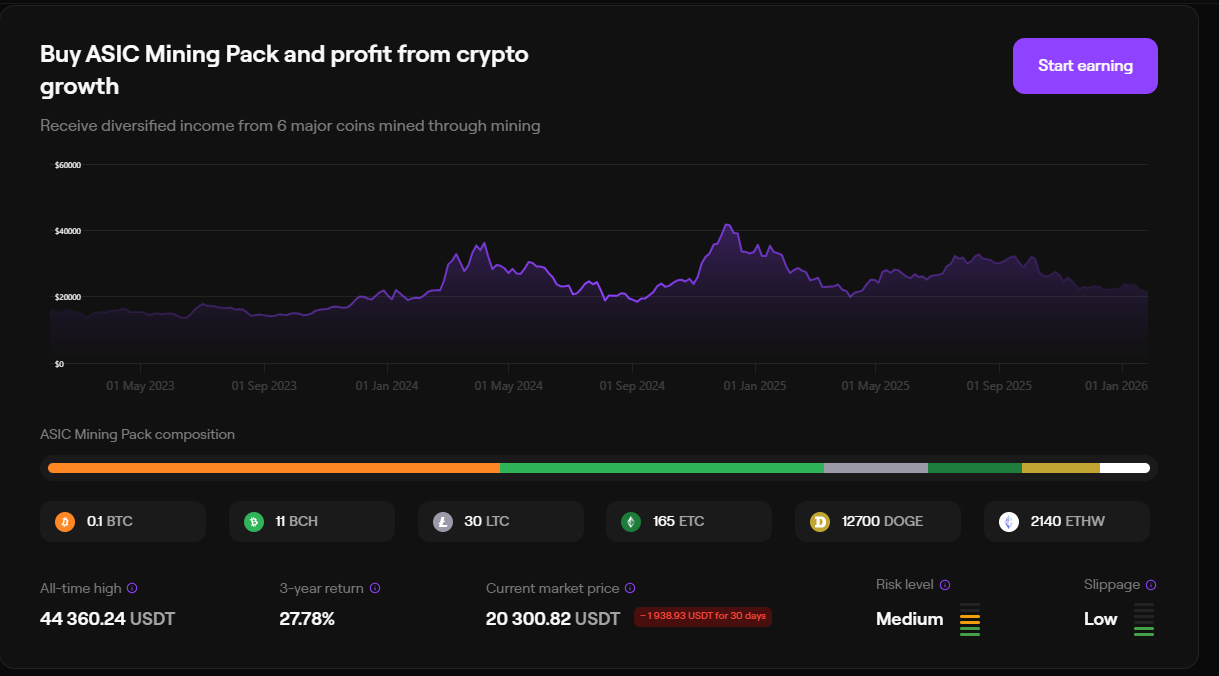
Task: Click the 01 Jan 2026 chart axis label
Action: point(1116,386)
